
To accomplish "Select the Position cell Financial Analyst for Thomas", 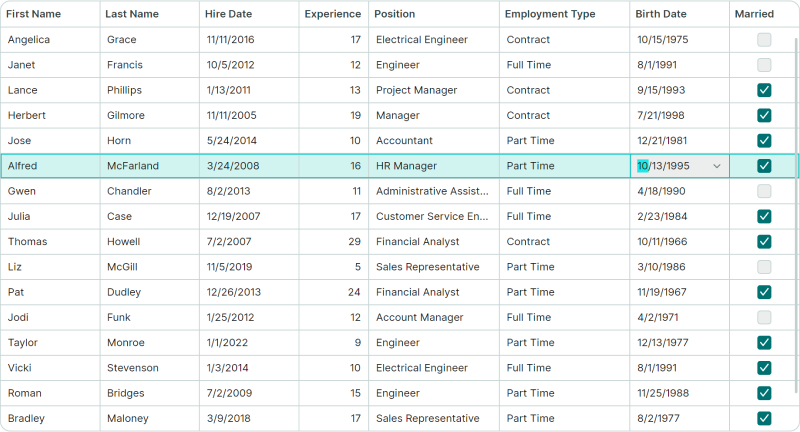I will point(434,242).
